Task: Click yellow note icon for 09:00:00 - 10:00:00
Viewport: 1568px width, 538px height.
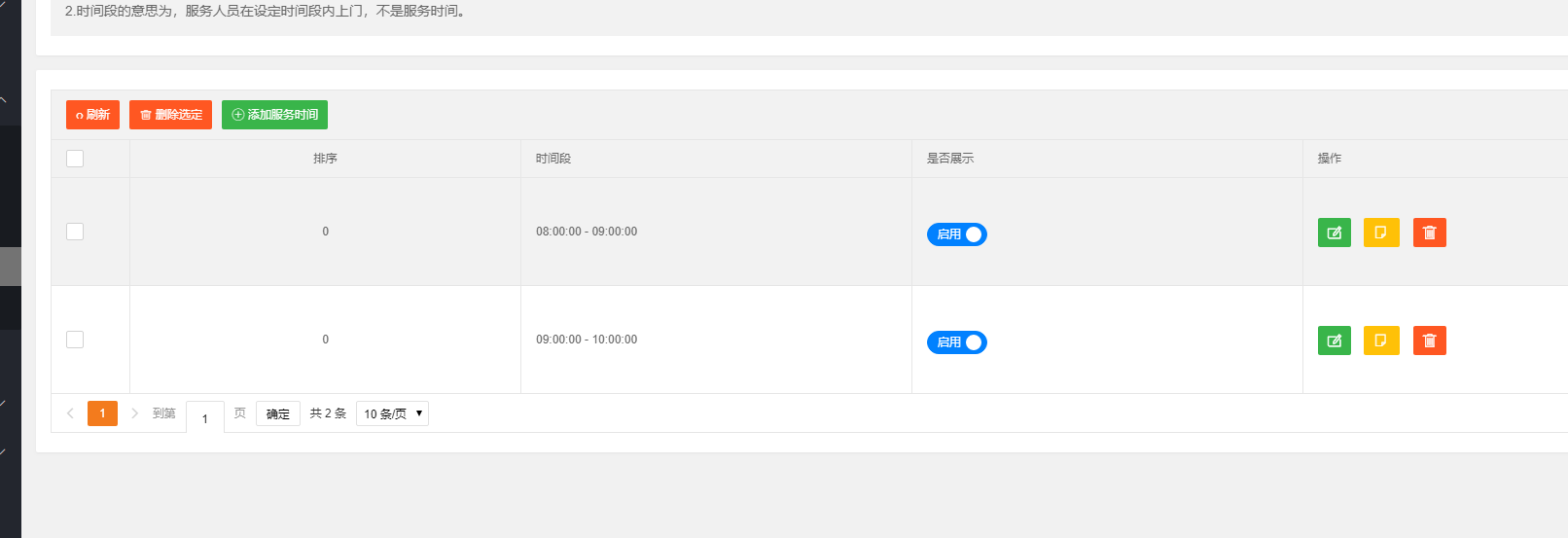Action: point(1381,341)
